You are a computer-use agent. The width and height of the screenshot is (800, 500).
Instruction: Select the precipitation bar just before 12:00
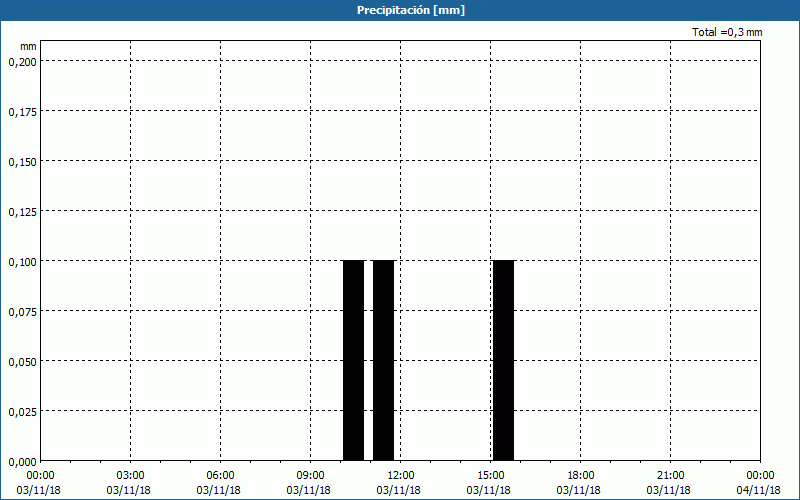384,360
